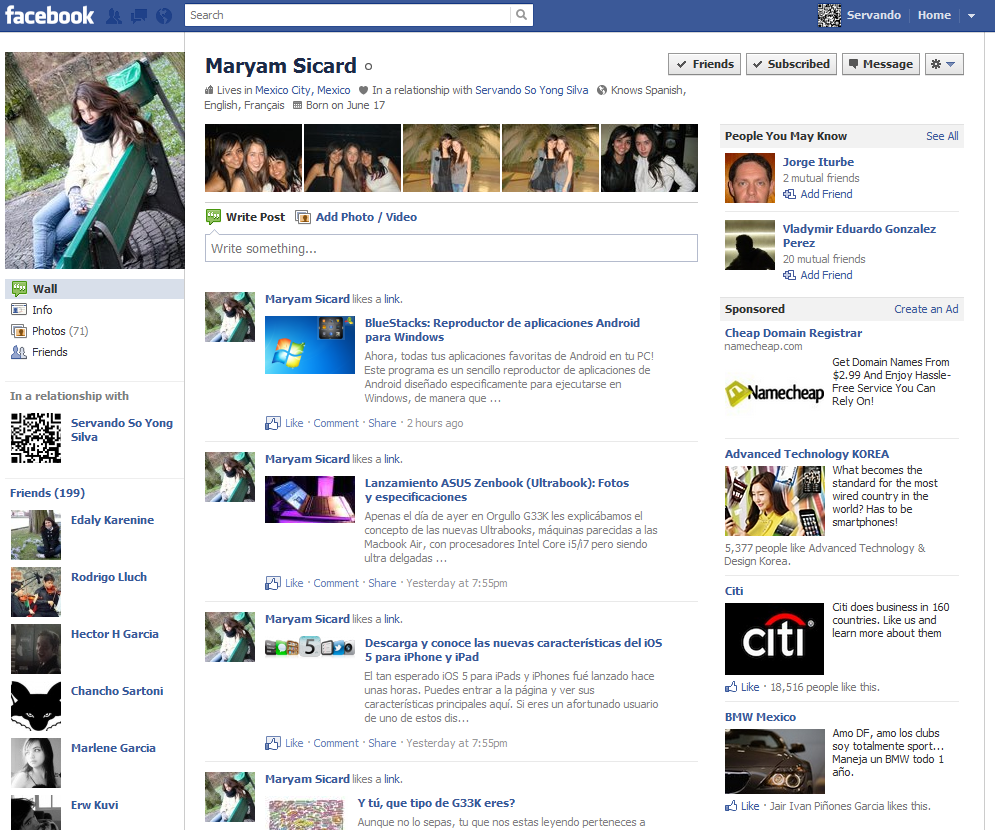Click iOS 5 icons thumbnail

click(310, 647)
